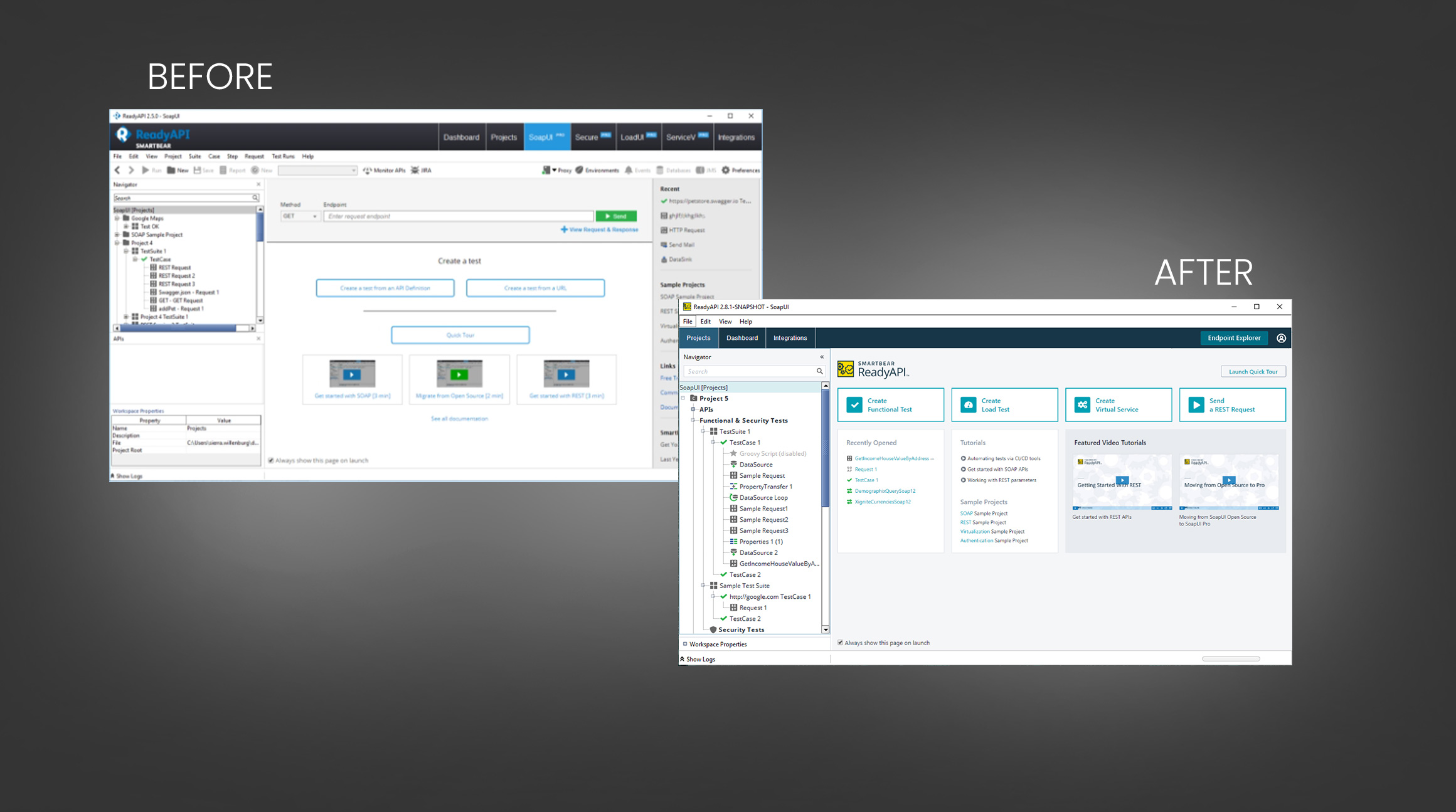The height and width of the screenshot is (812, 1456).
Task: Select the disabled Groovy Script star icon
Action: [x=733, y=453]
